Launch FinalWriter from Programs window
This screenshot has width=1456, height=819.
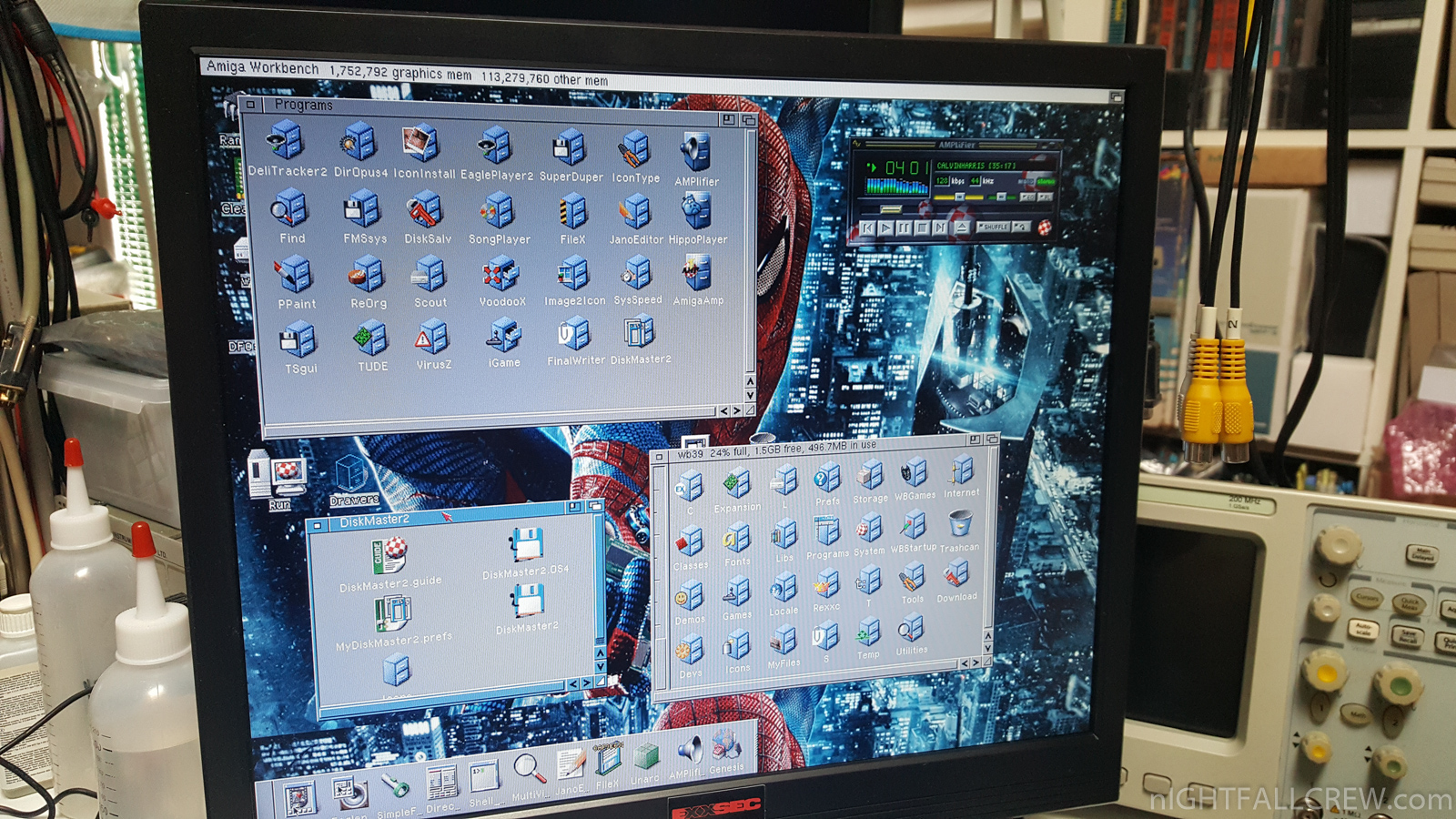574,333
